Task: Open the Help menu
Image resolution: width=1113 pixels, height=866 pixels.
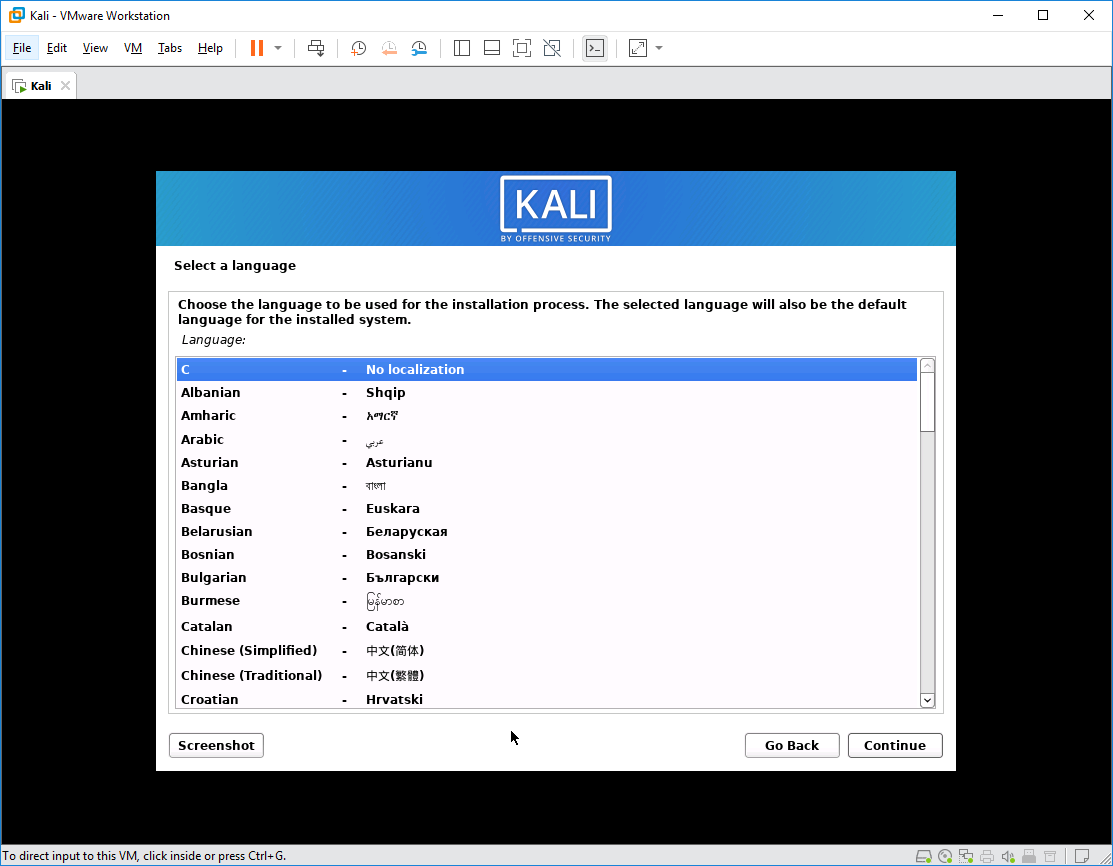Action: 210,48
